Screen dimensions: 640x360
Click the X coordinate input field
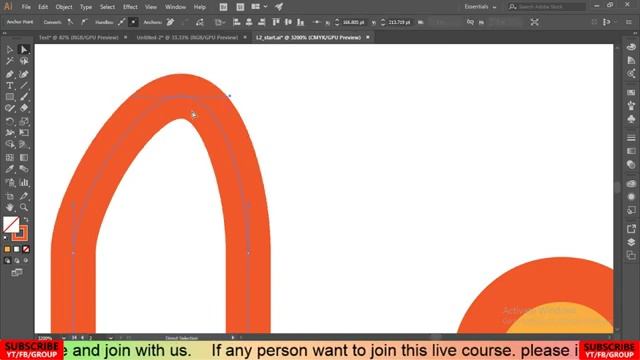(x=353, y=22)
